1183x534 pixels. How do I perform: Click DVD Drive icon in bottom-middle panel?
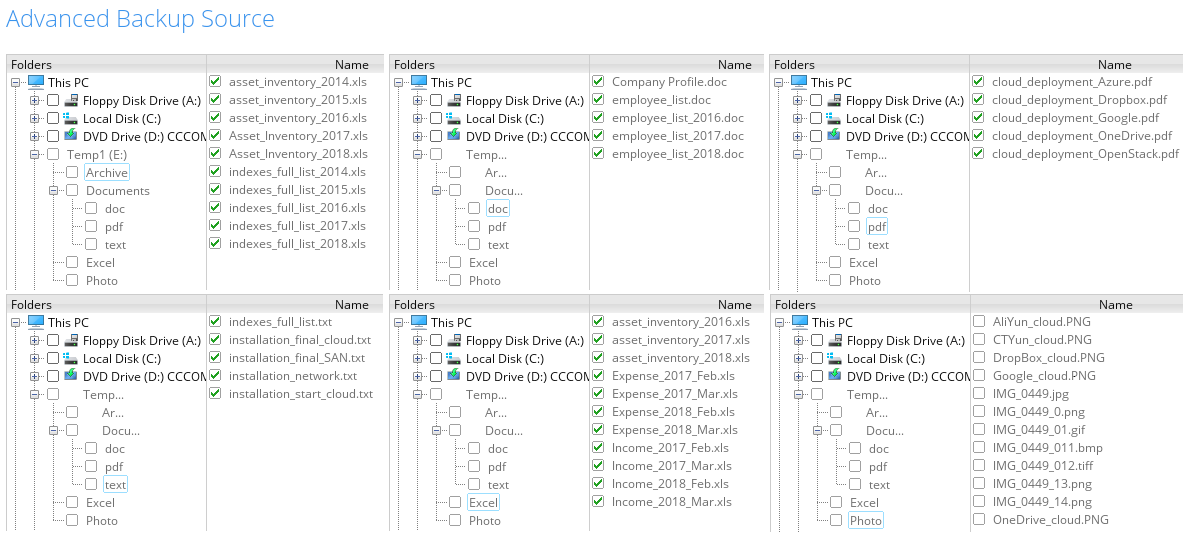pos(454,376)
